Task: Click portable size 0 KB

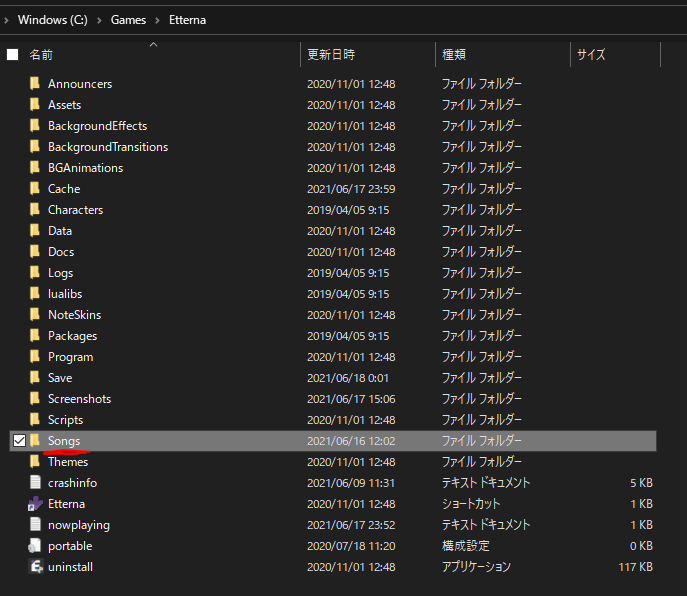Action: tap(641, 546)
